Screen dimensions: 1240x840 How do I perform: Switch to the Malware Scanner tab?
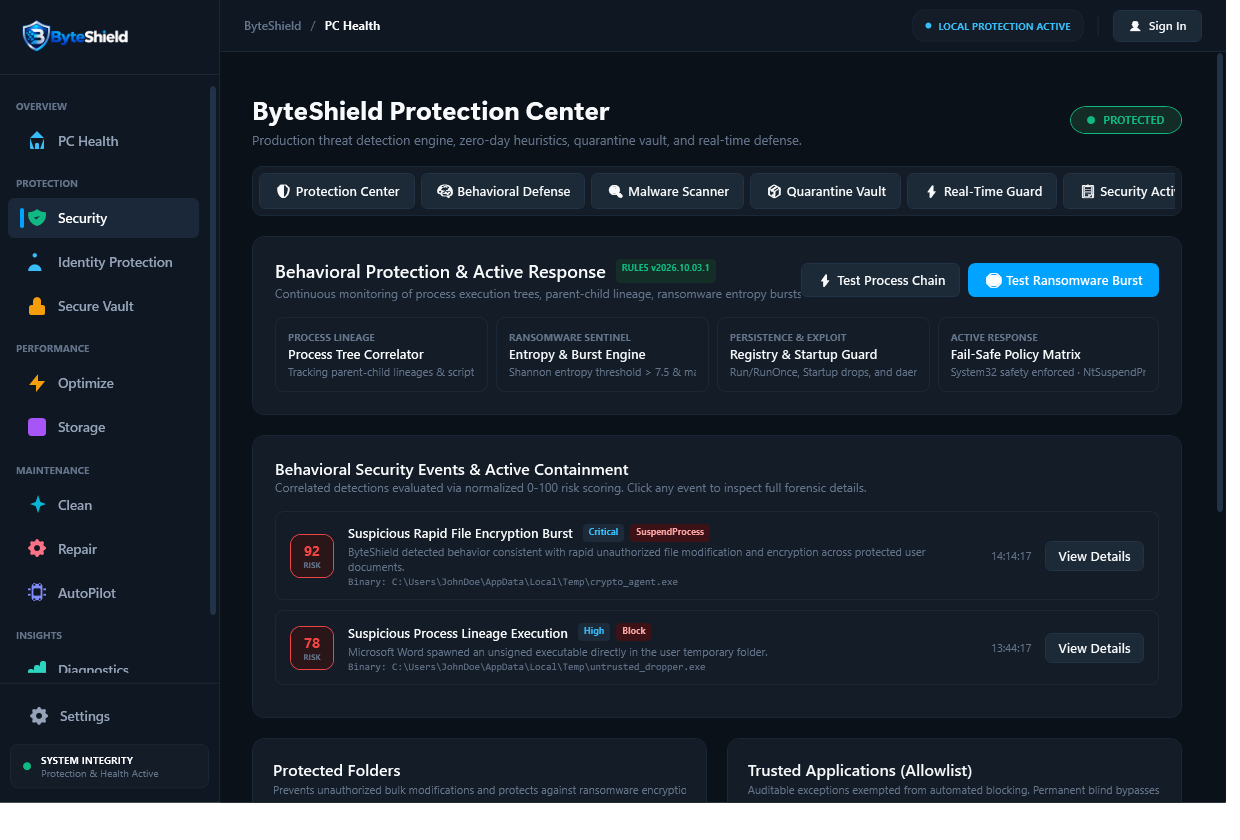click(668, 191)
